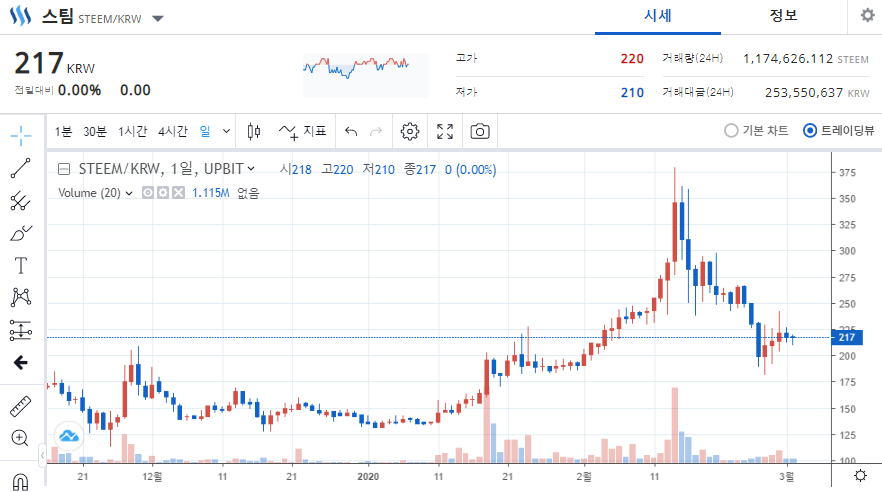
Task: Switch to the 정보 tab
Action: pyautogui.click(x=784, y=16)
